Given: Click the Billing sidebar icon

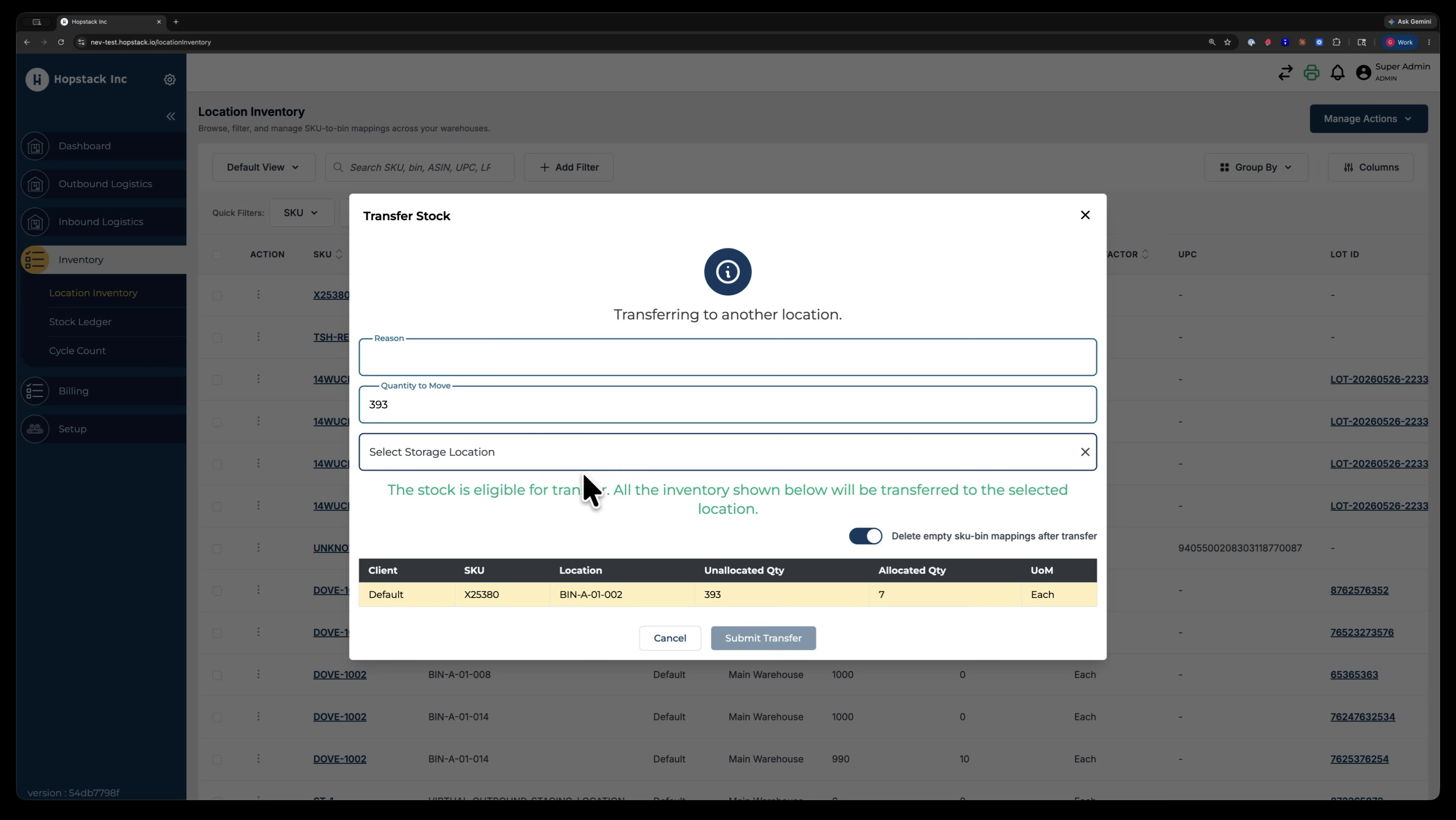Looking at the screenshot, I should (35, 391).
